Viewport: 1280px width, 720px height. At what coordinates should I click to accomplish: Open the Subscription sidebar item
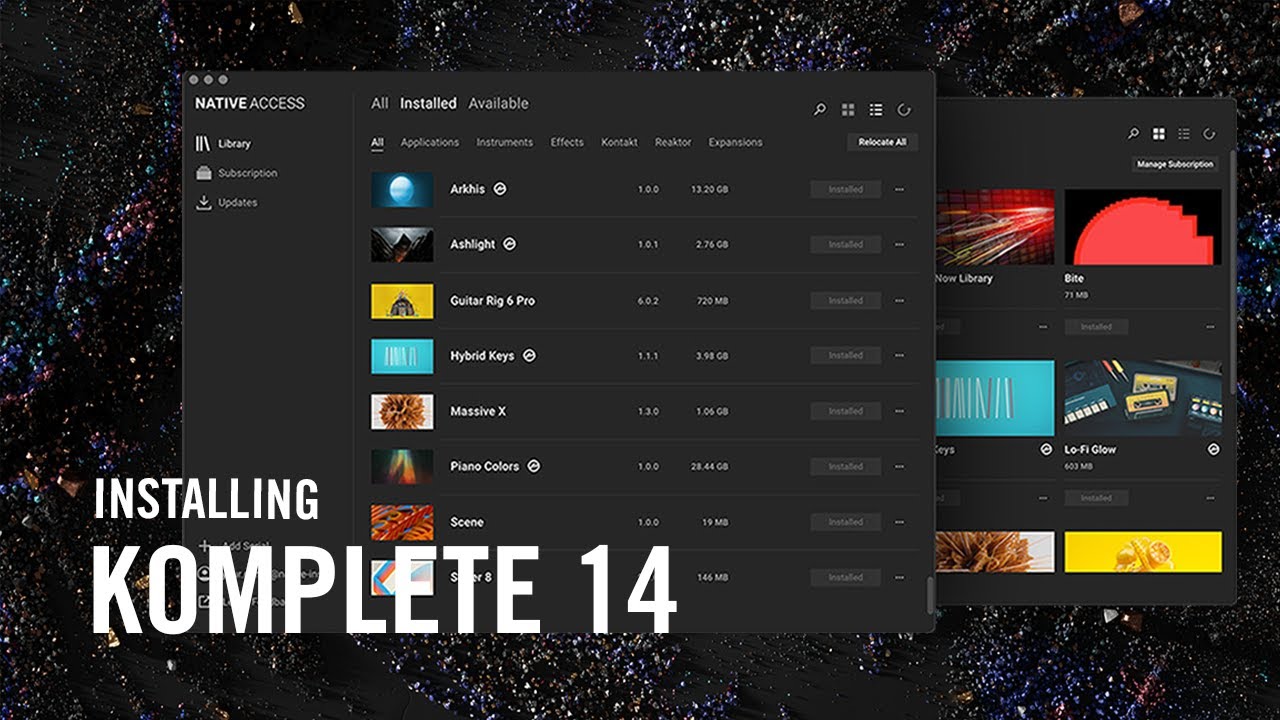236,173
